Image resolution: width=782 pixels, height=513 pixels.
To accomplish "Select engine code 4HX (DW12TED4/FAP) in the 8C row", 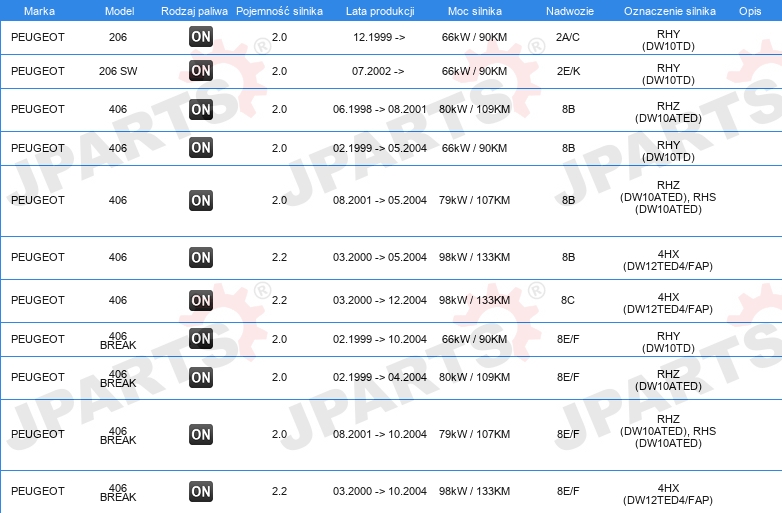I will [668, 303].
